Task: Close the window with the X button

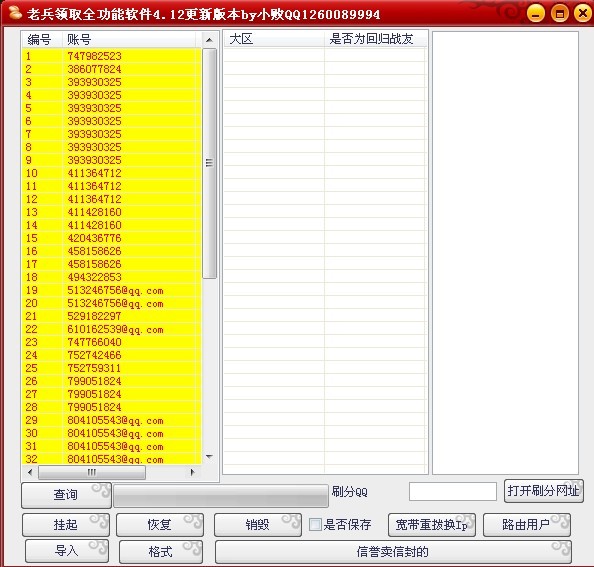Action: pyautogui.click(x=583, y=14)
